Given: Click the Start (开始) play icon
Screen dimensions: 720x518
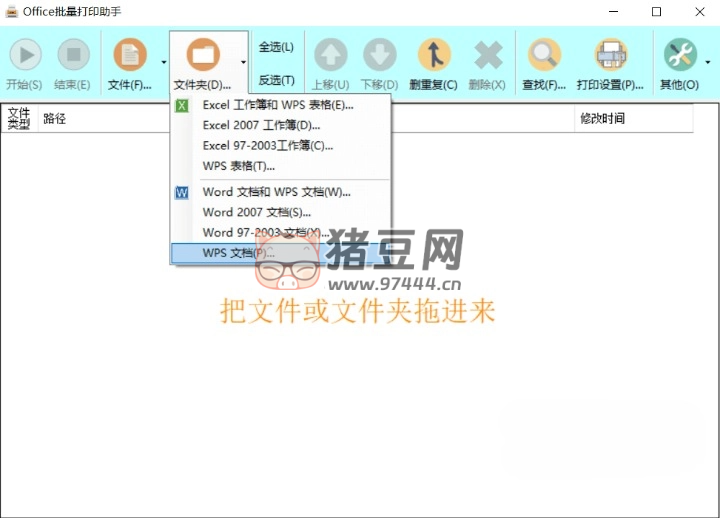Looking at the screenshot, I should 25,55.
